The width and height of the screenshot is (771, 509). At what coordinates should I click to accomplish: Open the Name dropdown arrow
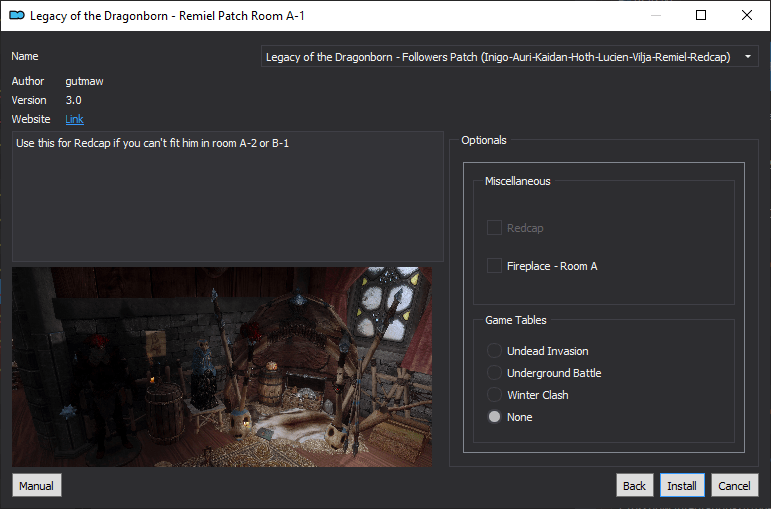point(747,57)
